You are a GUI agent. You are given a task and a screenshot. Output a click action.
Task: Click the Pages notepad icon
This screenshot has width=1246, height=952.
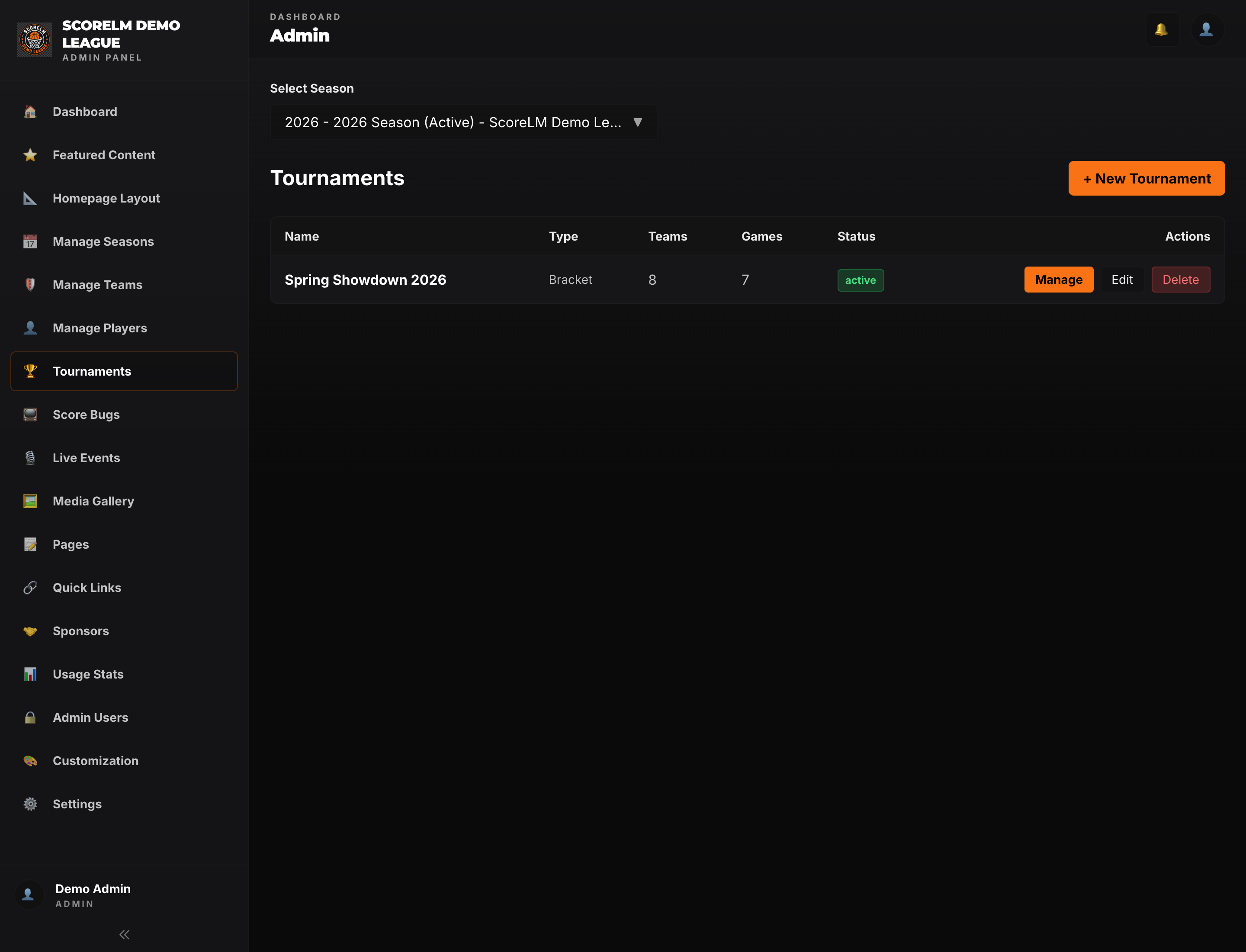30,544
